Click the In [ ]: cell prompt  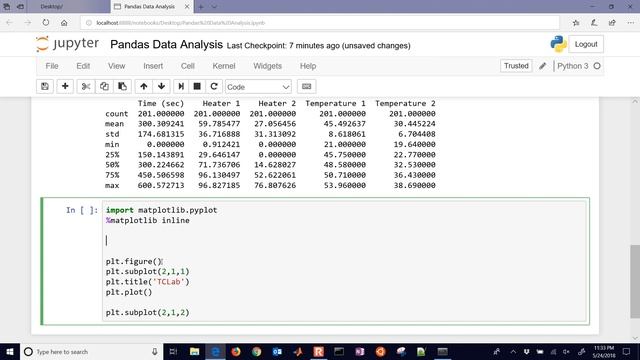pos(82,210)
